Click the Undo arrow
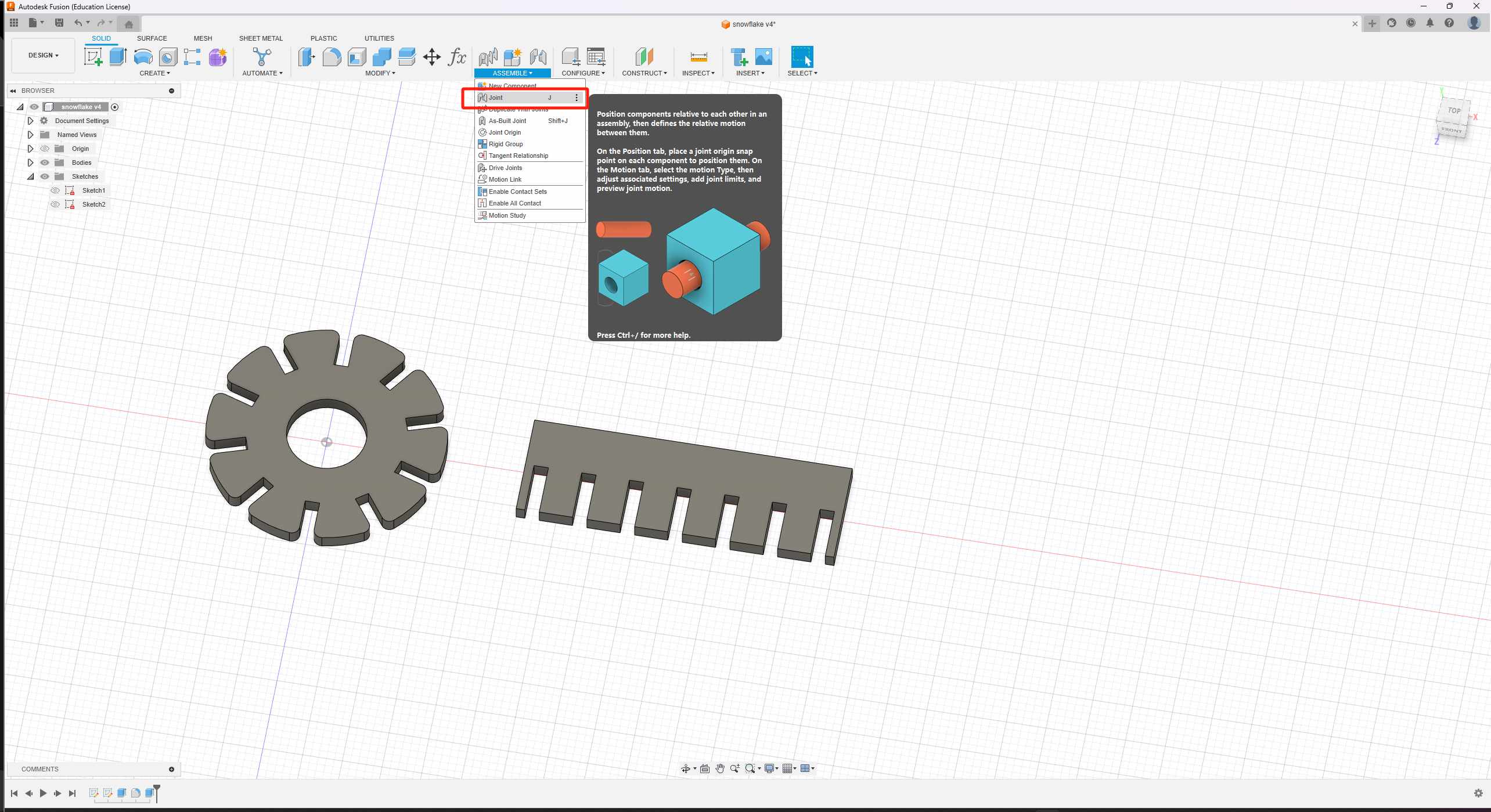This screenshot has width=1491, height=812. 78,23
